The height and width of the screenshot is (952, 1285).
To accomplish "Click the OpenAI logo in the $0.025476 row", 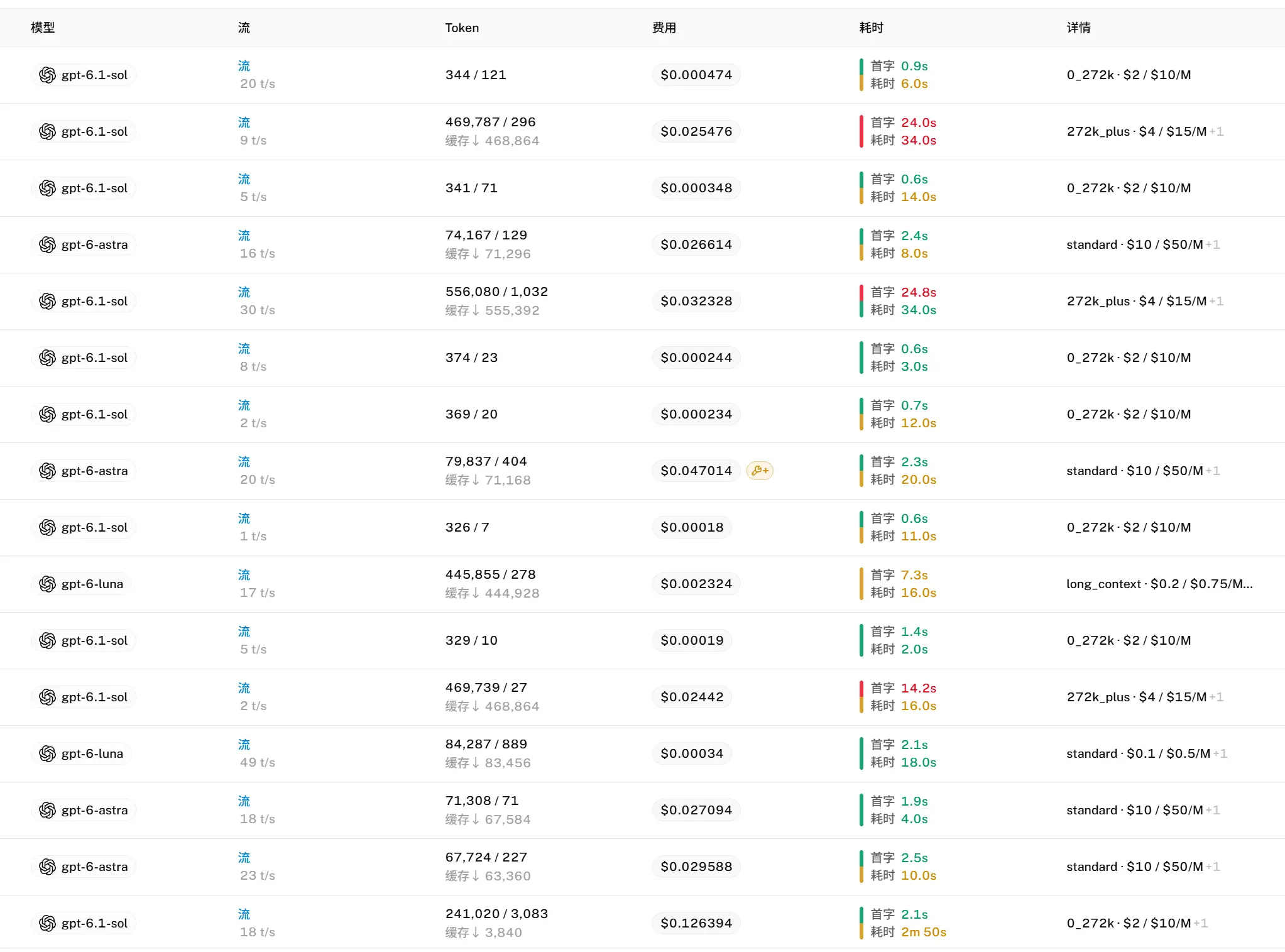I will point(47,131).
